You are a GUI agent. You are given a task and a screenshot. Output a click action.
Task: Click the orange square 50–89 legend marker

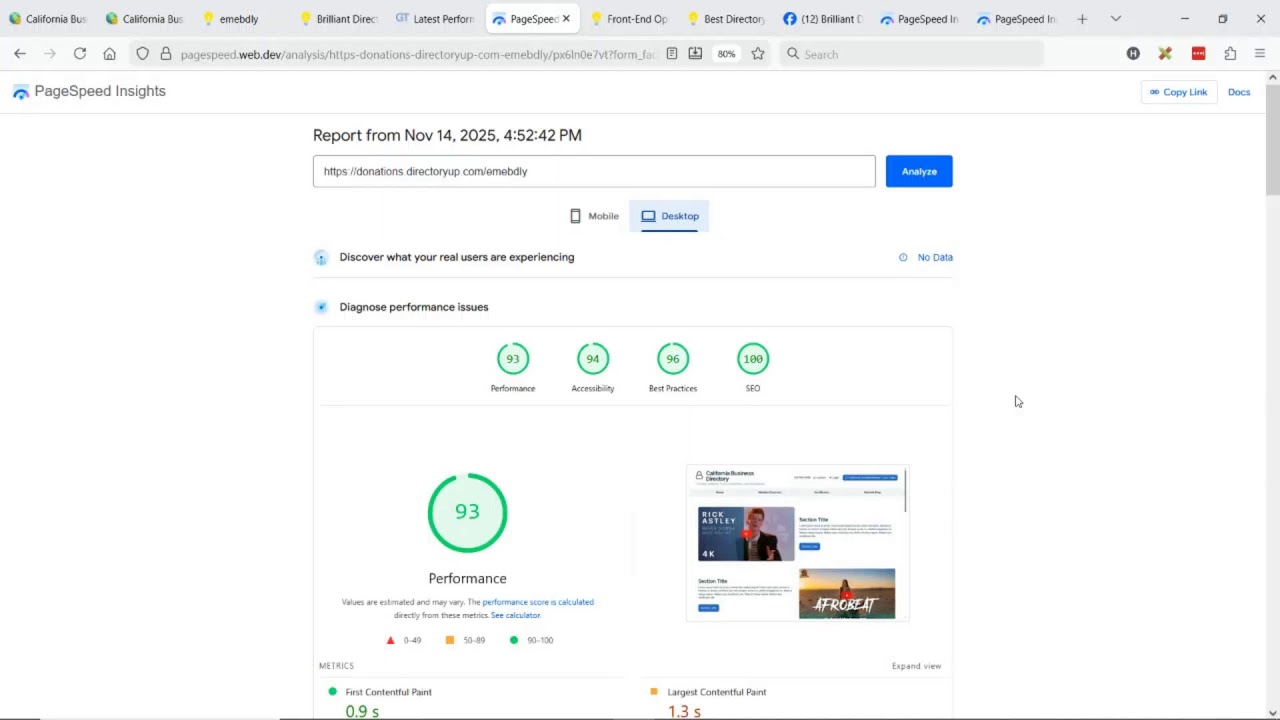point(450,640)
